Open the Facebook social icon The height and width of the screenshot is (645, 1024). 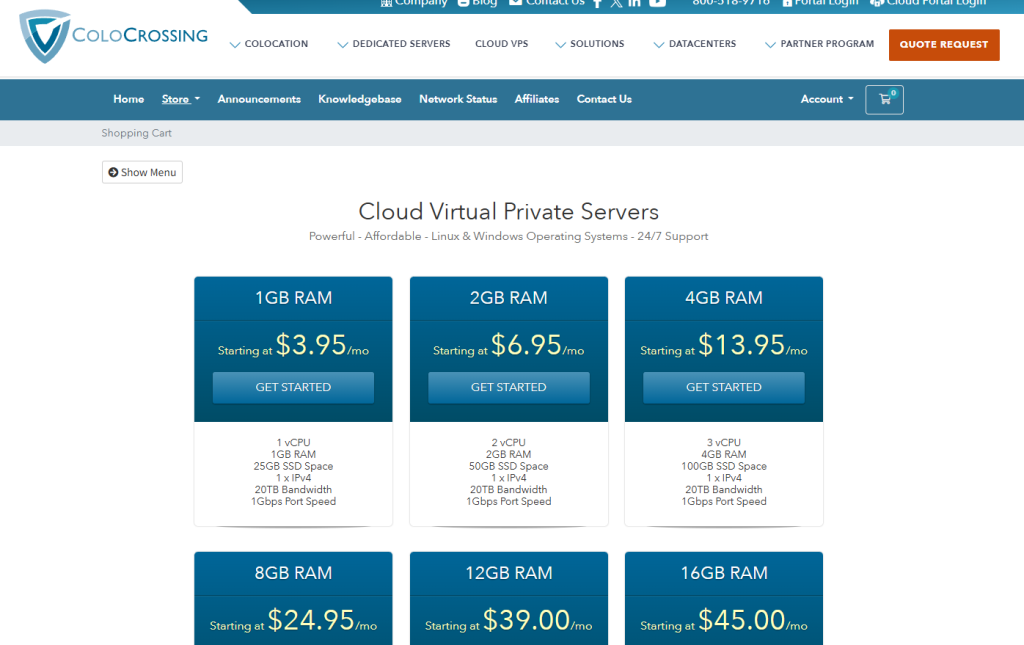coord(598,3)
